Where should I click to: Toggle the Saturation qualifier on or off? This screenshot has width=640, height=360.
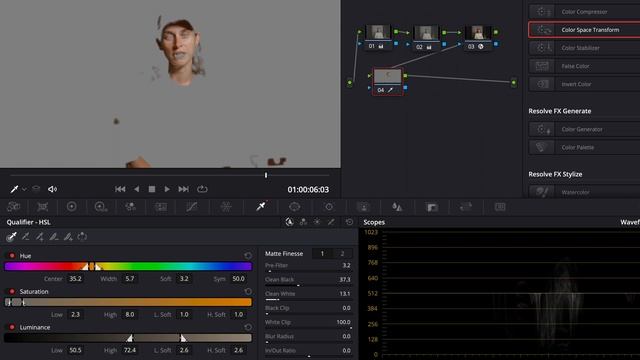coord(12,291)
